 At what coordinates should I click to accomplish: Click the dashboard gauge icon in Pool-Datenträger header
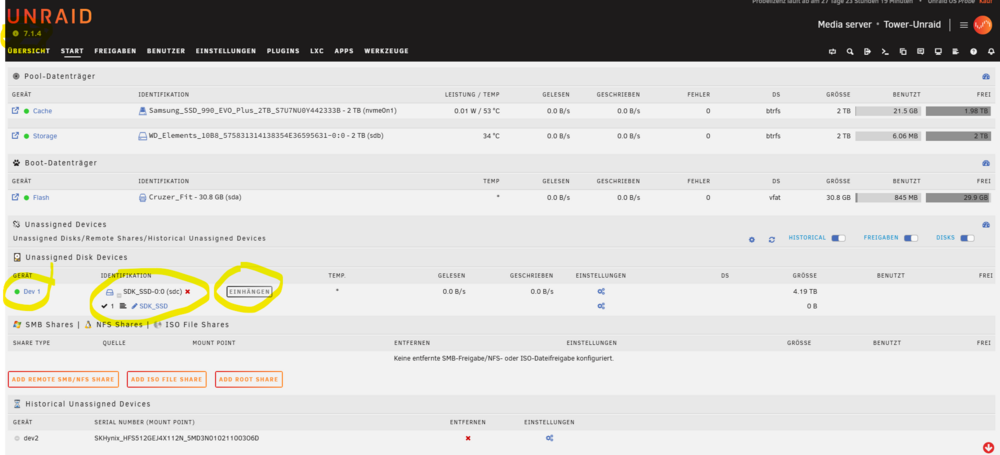986,76
